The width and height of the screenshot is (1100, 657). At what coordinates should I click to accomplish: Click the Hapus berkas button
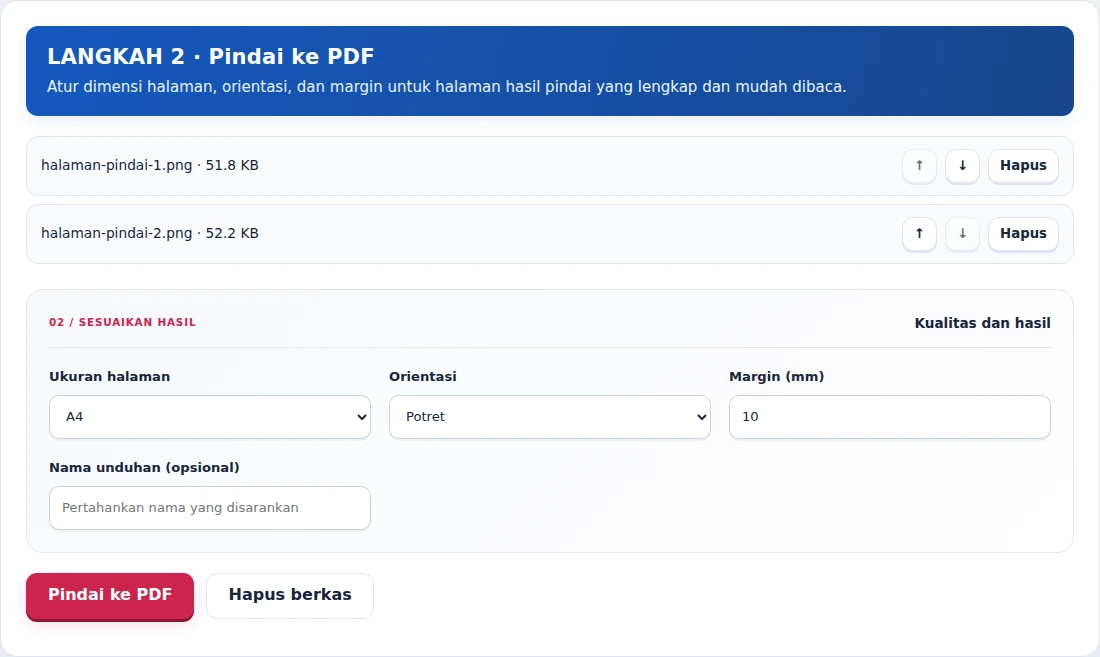290,595
